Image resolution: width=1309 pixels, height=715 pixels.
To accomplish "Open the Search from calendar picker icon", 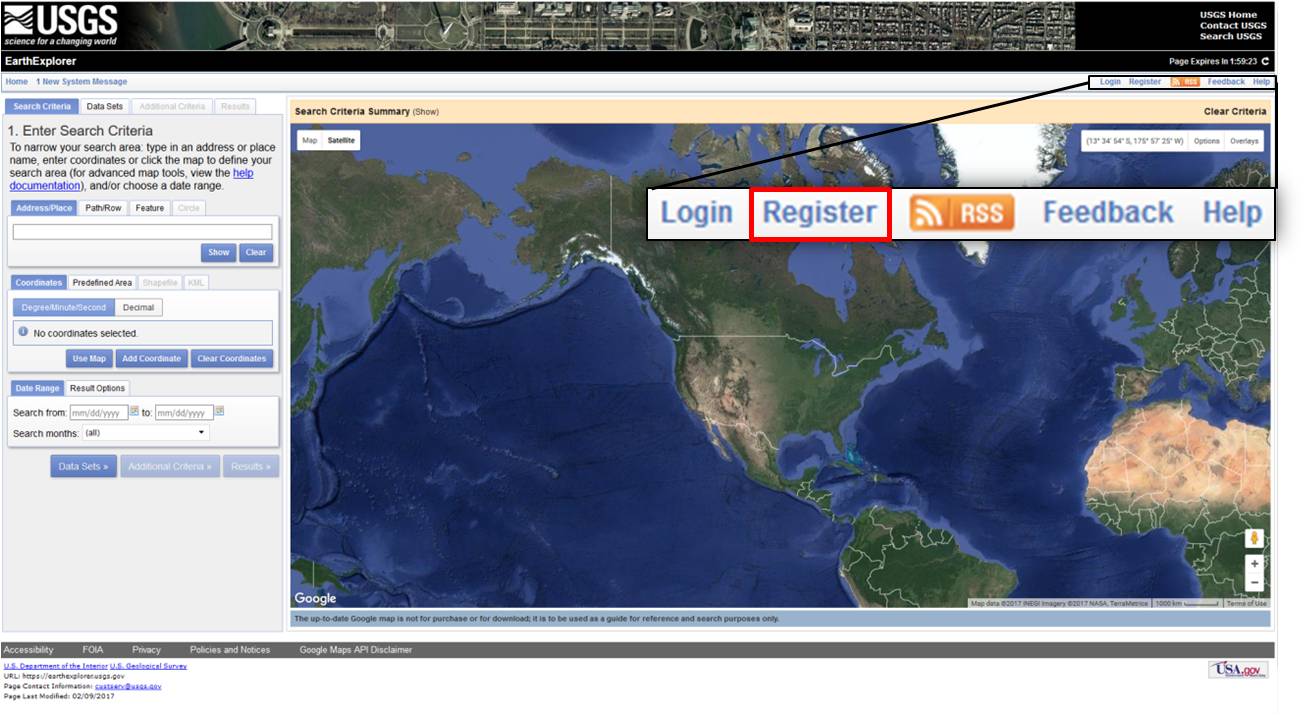I will coord(134,411).
